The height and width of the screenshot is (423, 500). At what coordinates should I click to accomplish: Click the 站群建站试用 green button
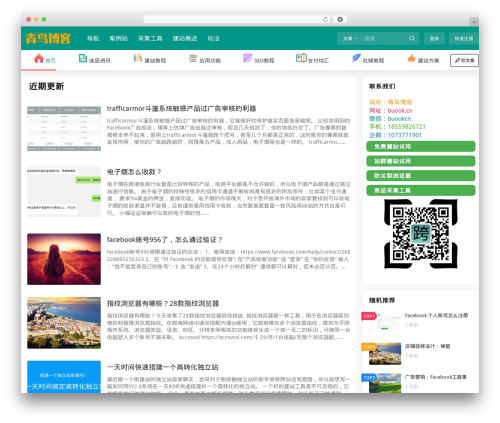pyautogui.click(x=421, y=161)
